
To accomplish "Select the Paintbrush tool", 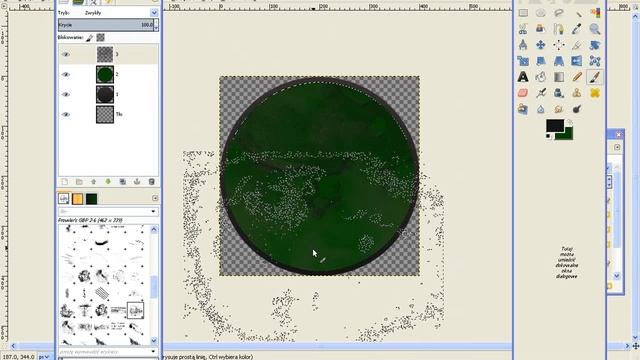I will (x=595, y=77).
